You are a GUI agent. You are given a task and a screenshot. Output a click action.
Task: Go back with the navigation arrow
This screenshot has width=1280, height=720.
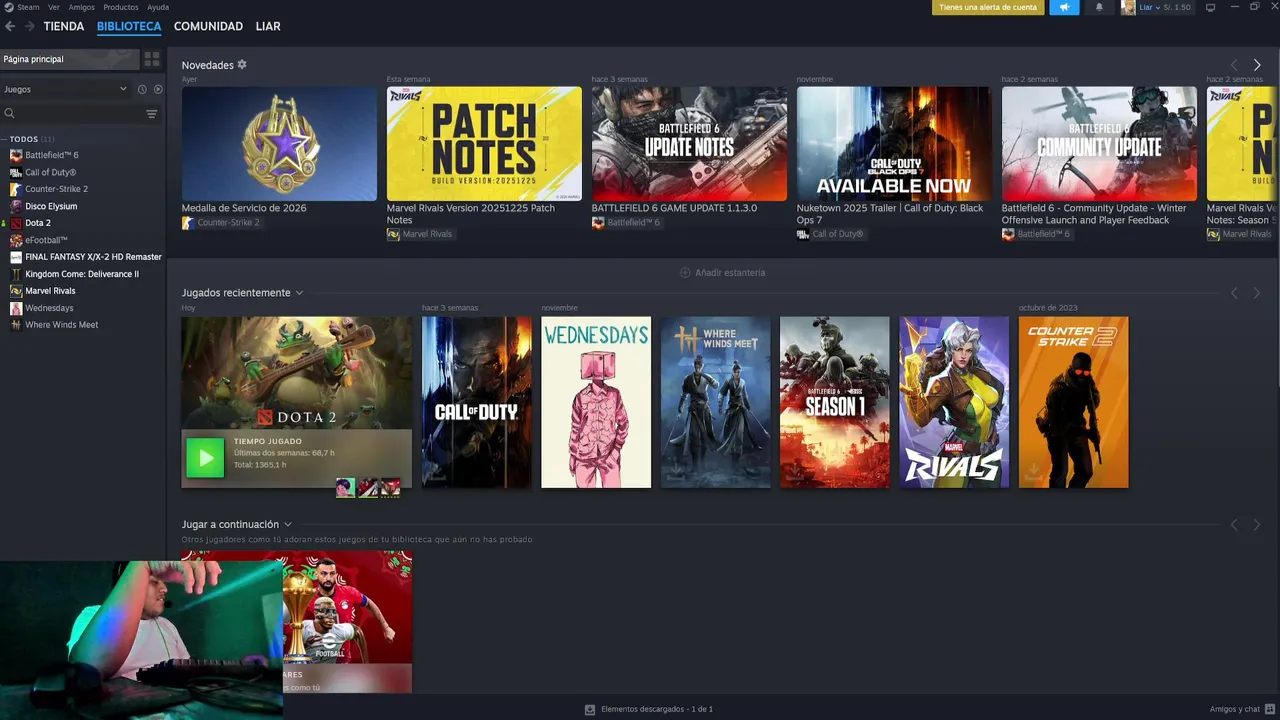[x=10, y=26]
